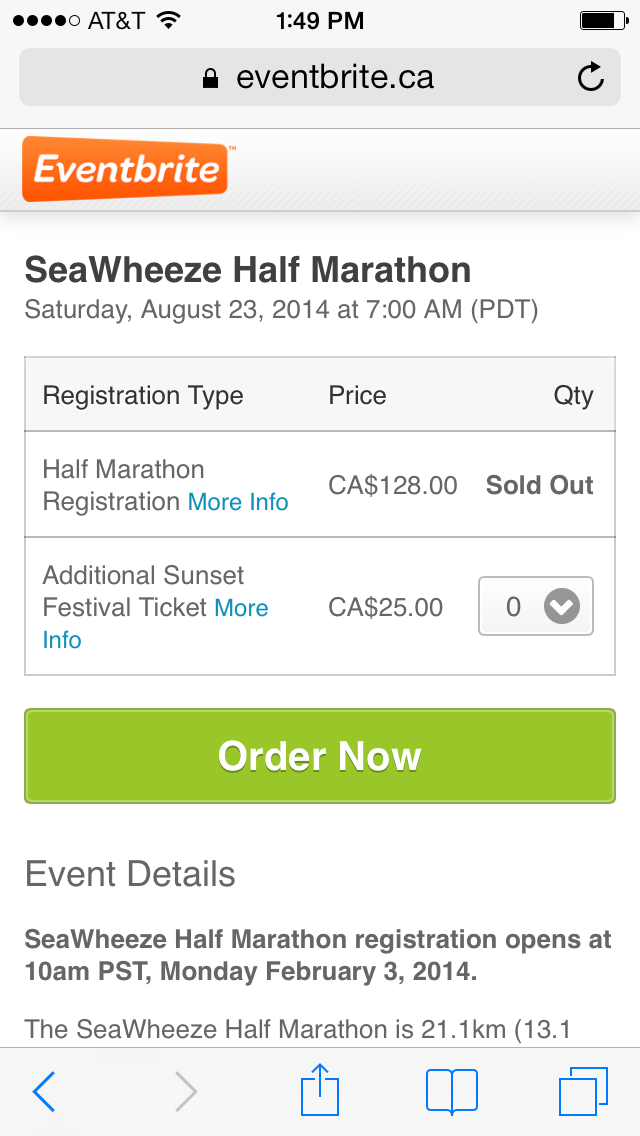Image resolution: width=640 pixels, height=1136 pixels.
Task: Open the Safari share sheet icon
Action: pyautogui.click(x=320, y=1089)
